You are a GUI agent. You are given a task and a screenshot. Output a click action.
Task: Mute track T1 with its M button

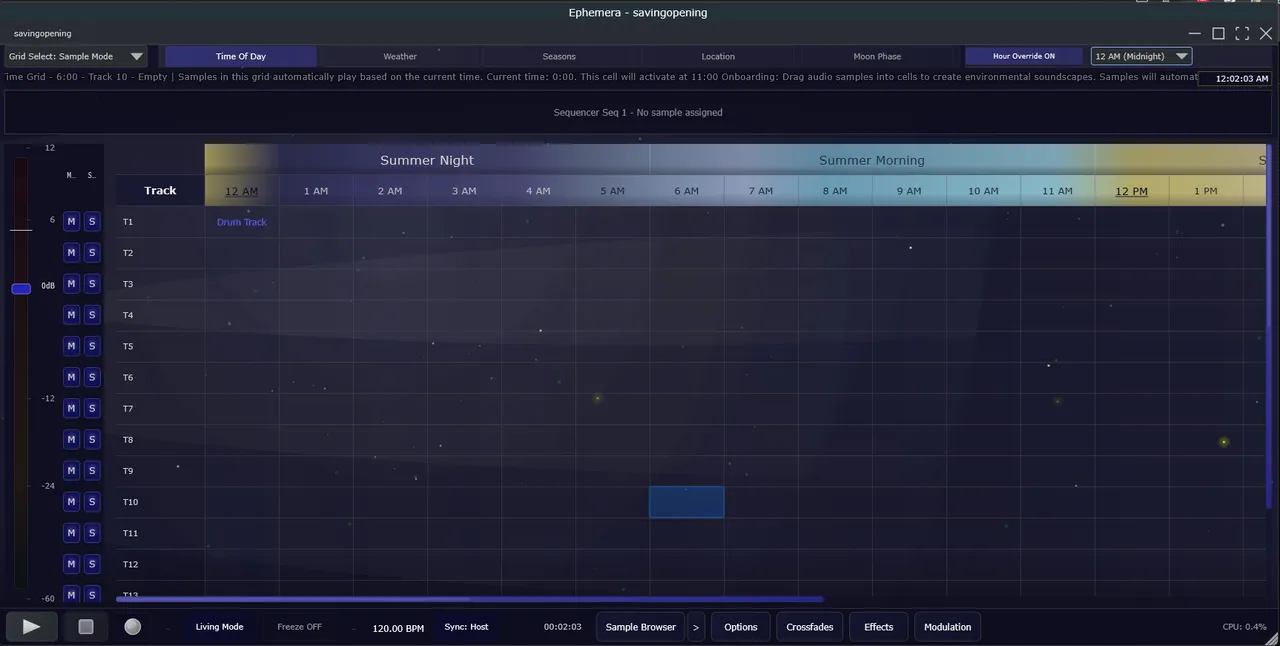point(70,221)
